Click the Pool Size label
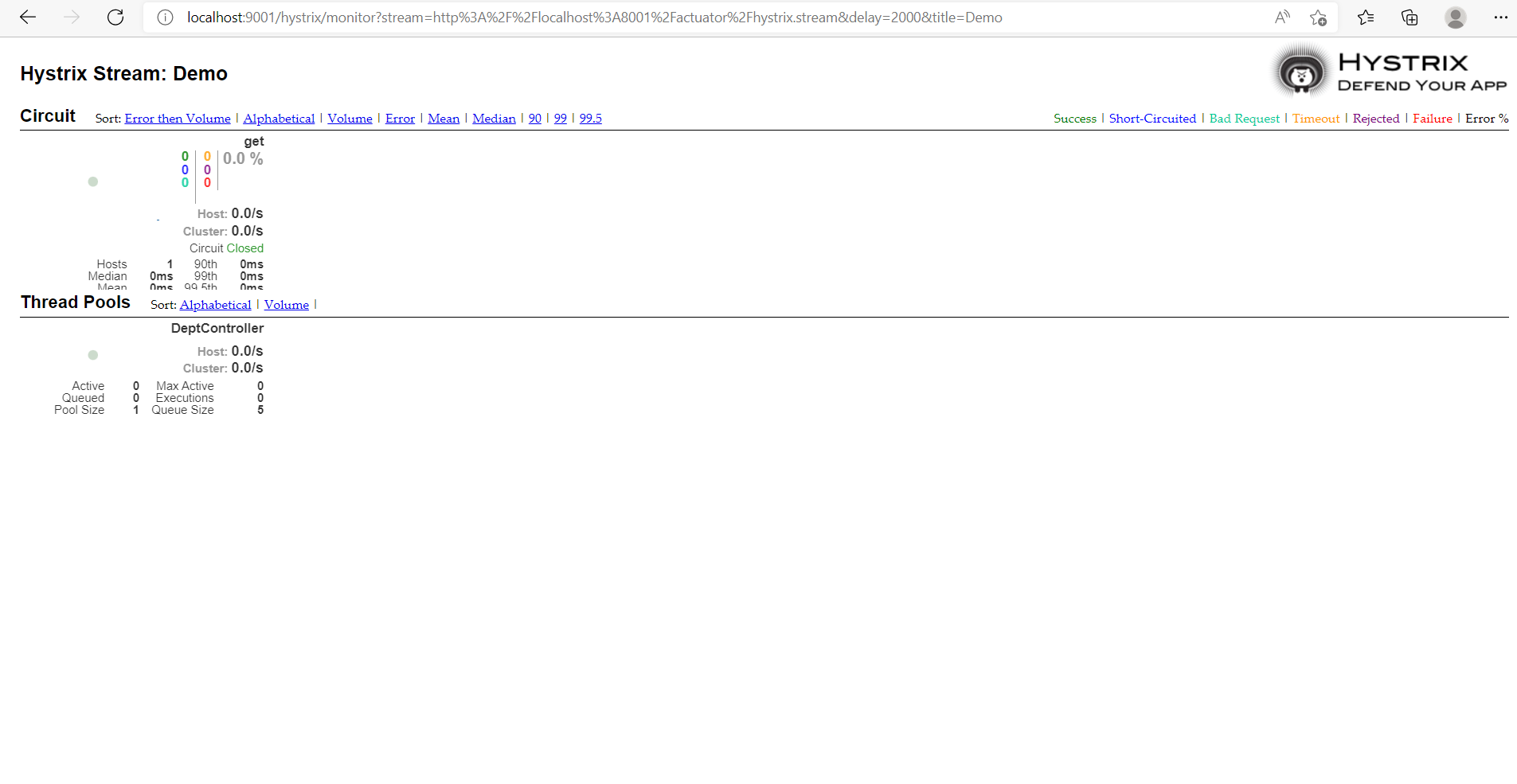This screenshot has width=1517, height=784. (x=80, y=410)
